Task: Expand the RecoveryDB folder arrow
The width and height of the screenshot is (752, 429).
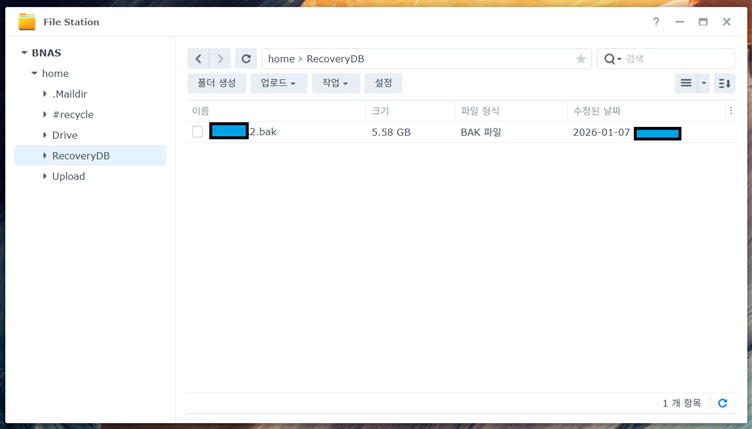Action: (45, 156)
